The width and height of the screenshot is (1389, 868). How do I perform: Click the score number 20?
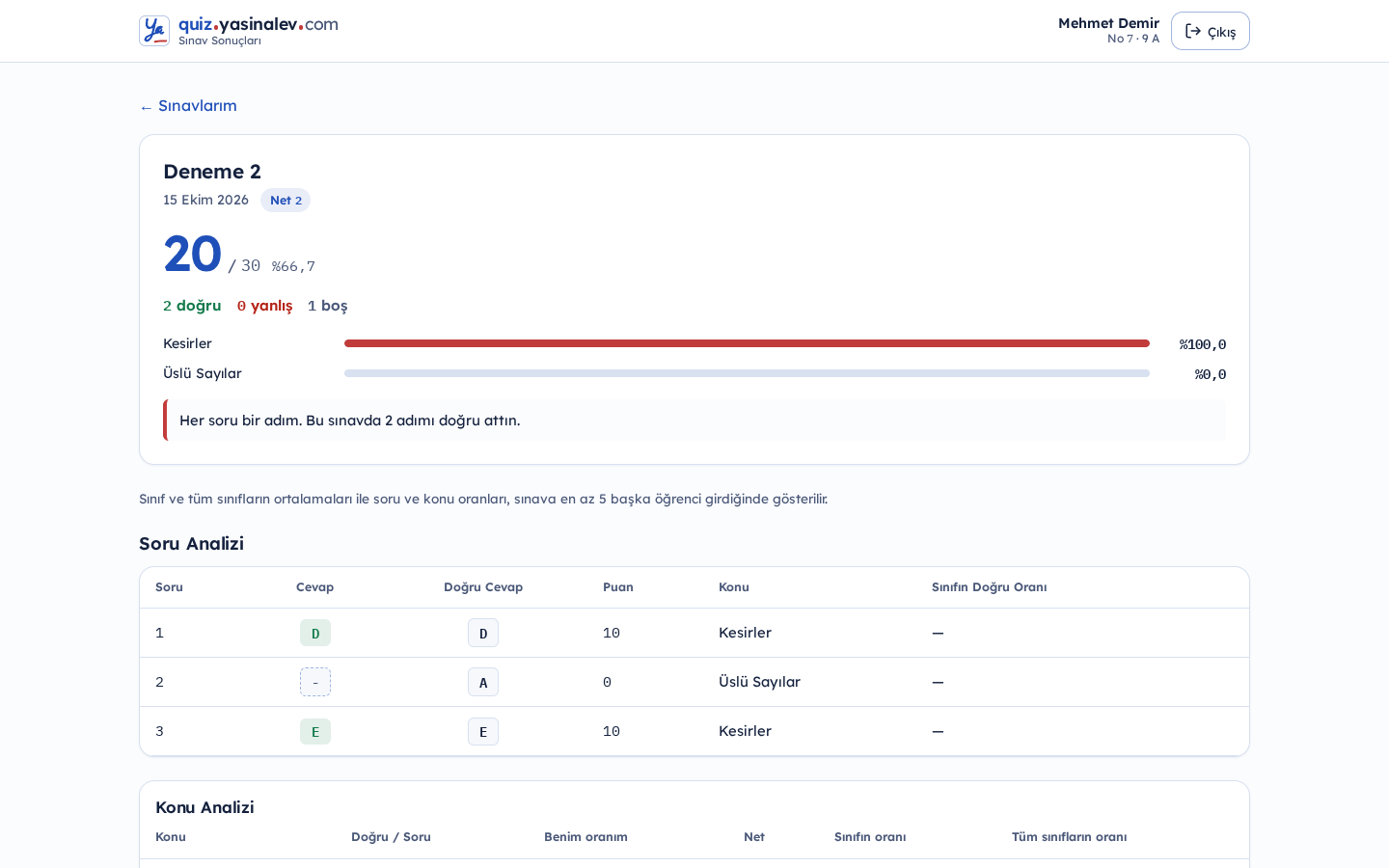click(192, 254)
